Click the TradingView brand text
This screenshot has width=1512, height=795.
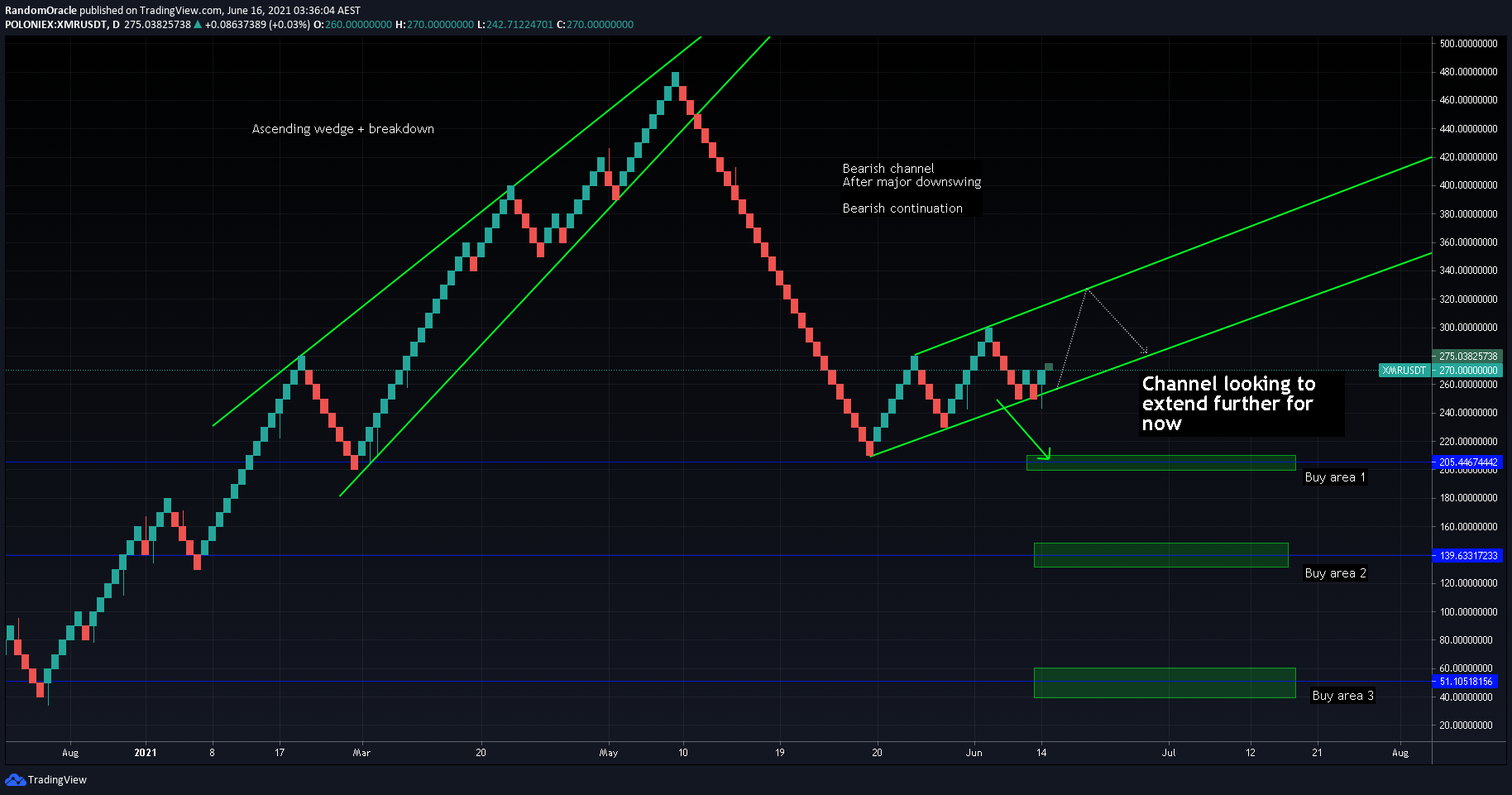57,780
